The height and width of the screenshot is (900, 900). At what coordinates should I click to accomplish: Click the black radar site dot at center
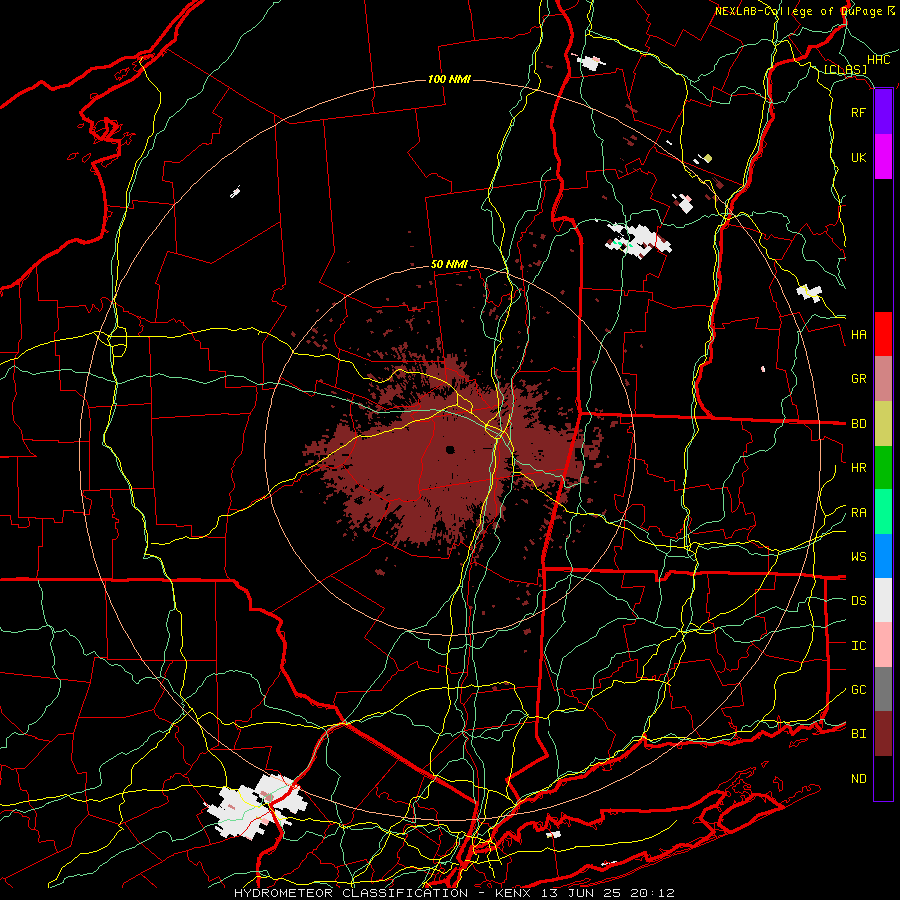(x=450, y=450)
